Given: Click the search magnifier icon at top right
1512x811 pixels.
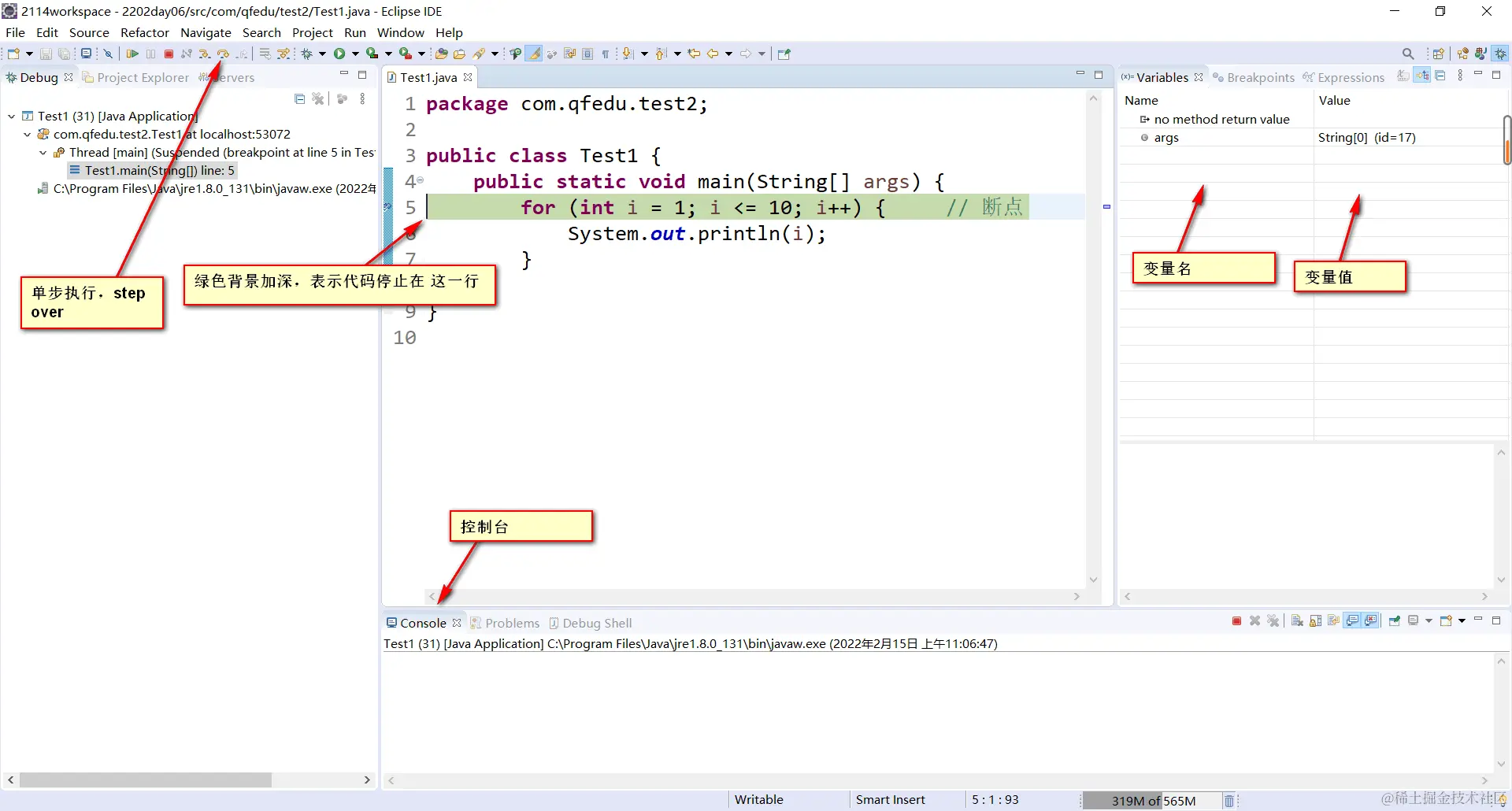Looking at the screenshot, I should [1408, 54].
